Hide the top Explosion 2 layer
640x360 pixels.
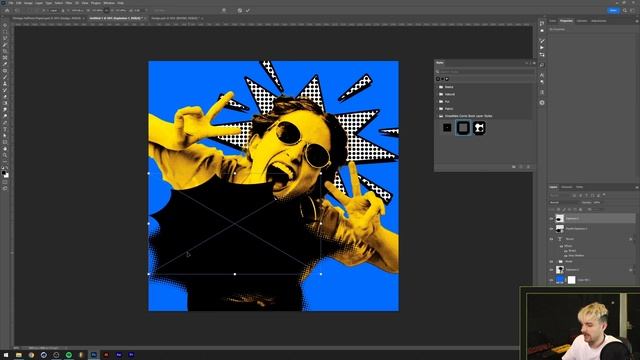[551, 219]
